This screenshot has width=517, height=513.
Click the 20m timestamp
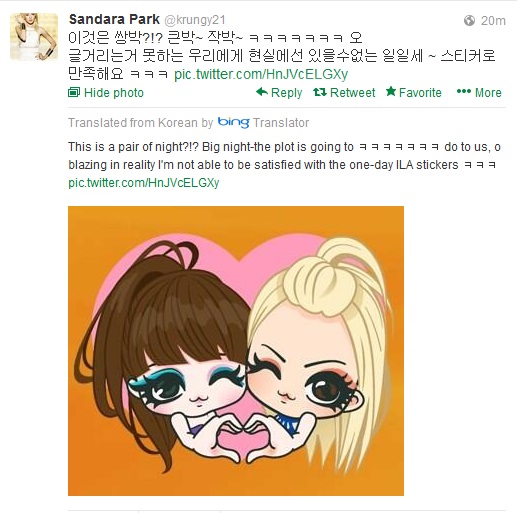(x=493, y=21)
